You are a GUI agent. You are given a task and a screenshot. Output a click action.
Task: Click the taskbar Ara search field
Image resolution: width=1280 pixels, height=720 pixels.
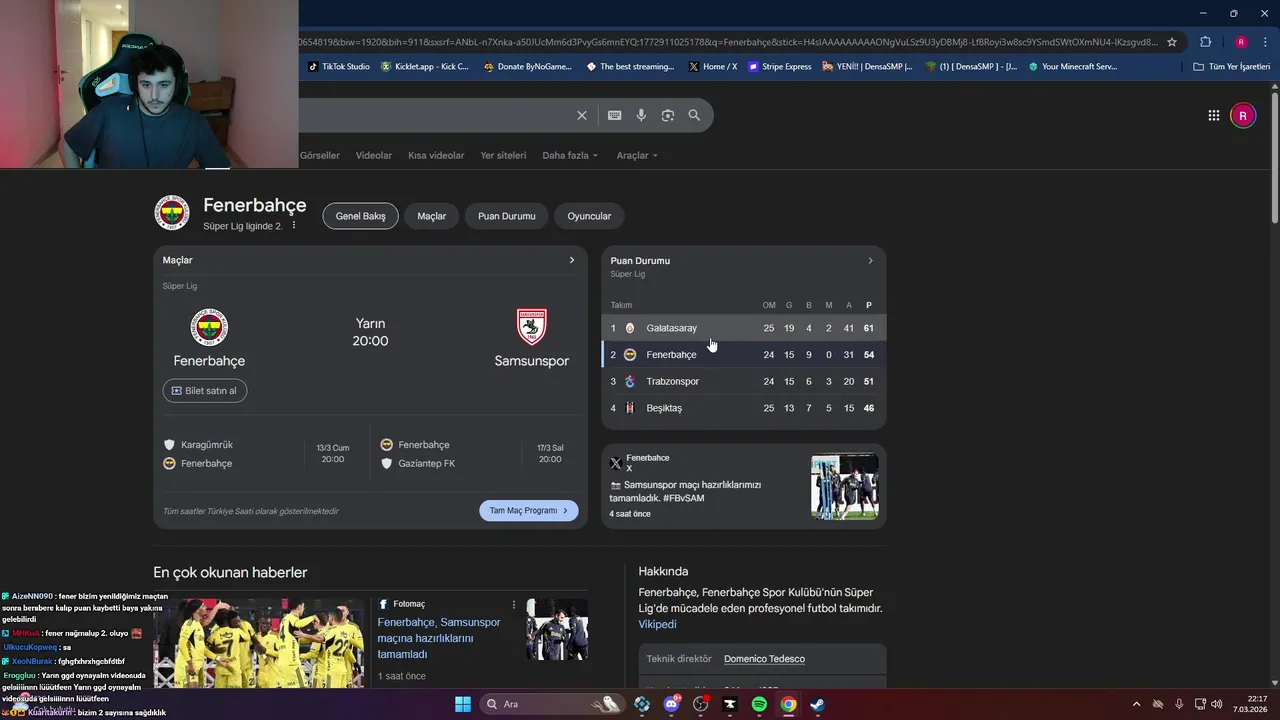click(553, 704)
